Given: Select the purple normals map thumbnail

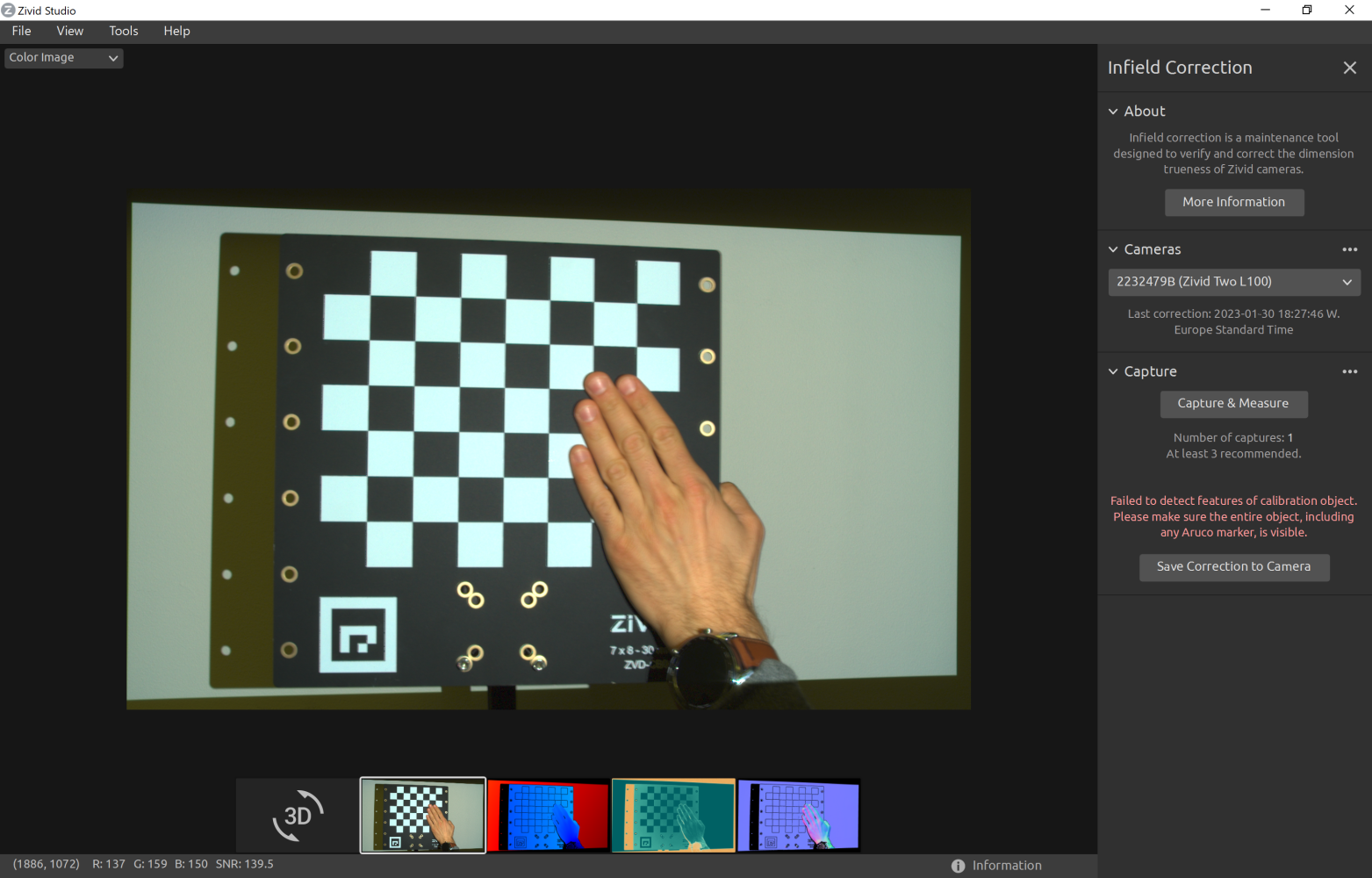Looking at the screenshot, I should pyautogui.click(x=799, y=816).
